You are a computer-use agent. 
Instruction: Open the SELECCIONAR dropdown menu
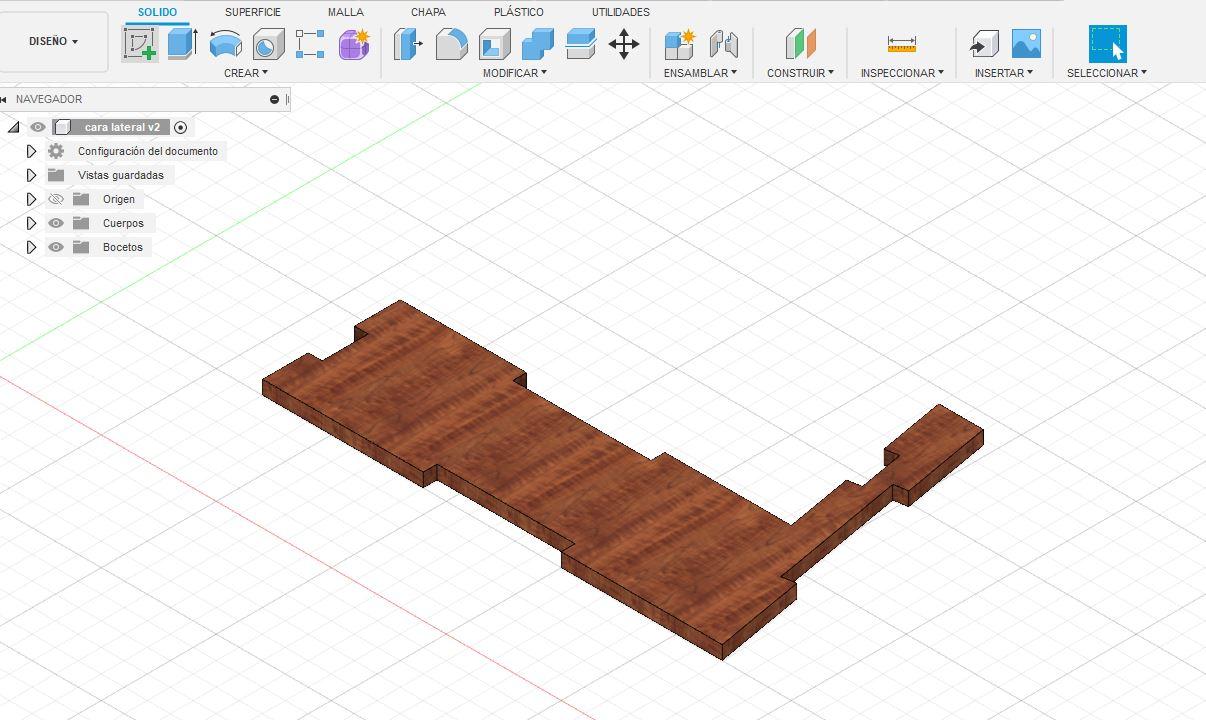1107,73
